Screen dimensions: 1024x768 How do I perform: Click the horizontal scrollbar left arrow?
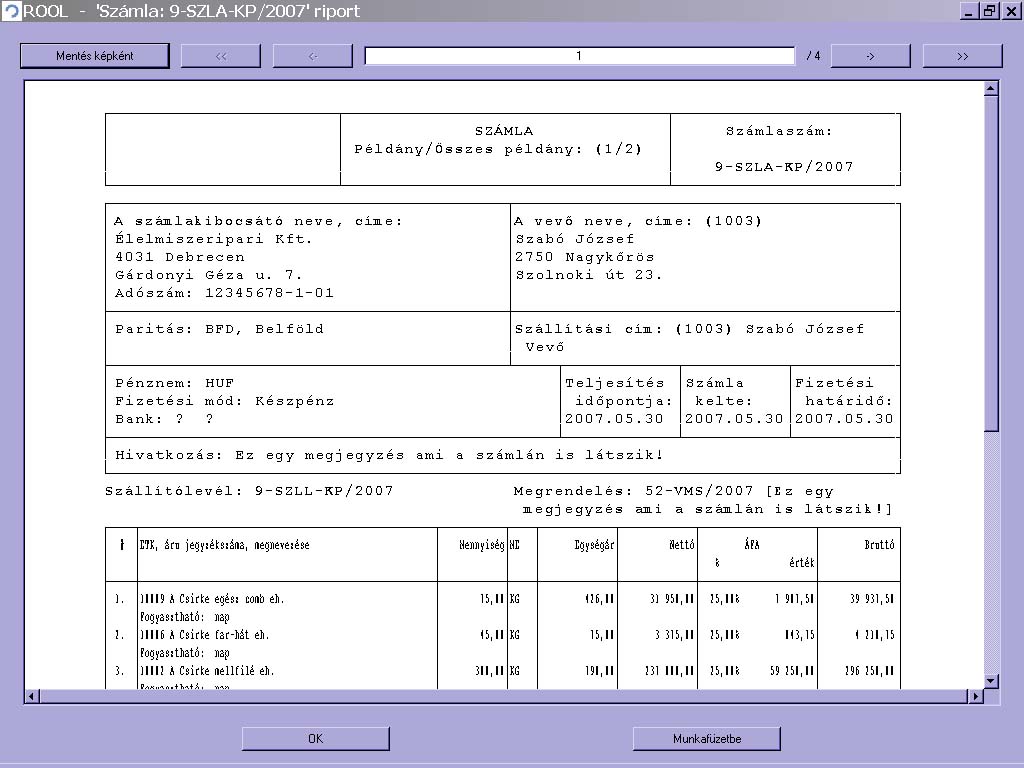32,696
